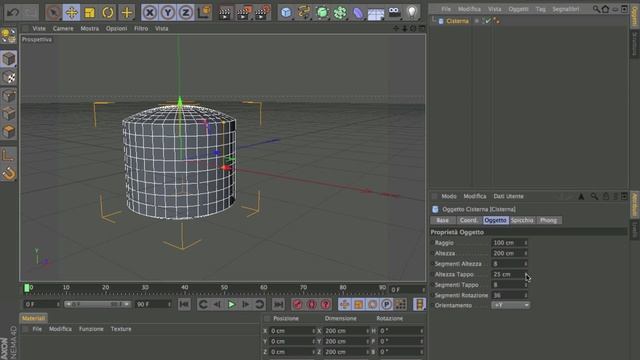Image resolution: width=640 pixels, height=360 pixels.
Task: Click the Segmenti Altezza stepper arrows
Action: 526,264
